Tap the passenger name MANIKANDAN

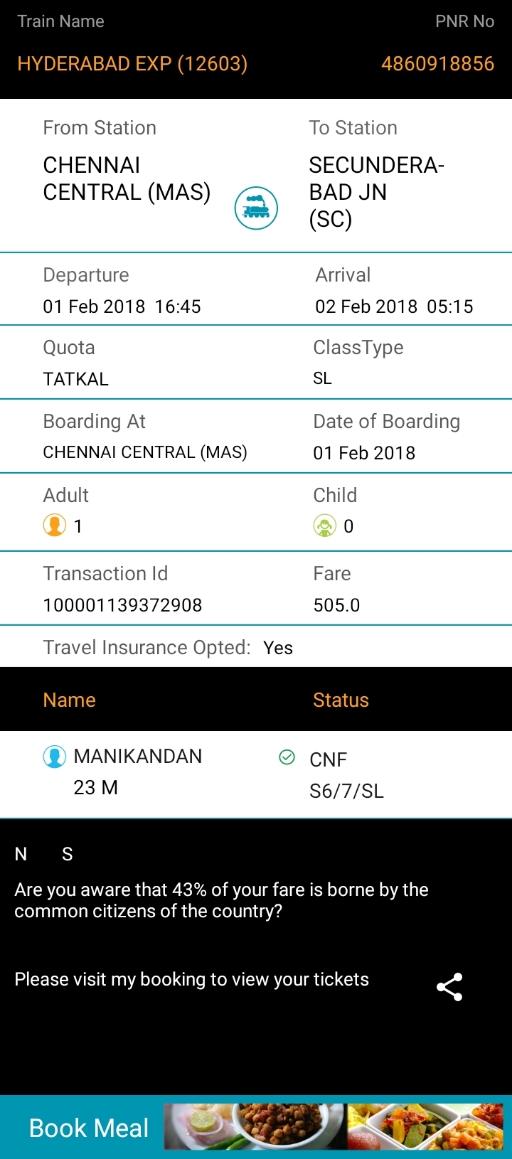pos(137,756)
